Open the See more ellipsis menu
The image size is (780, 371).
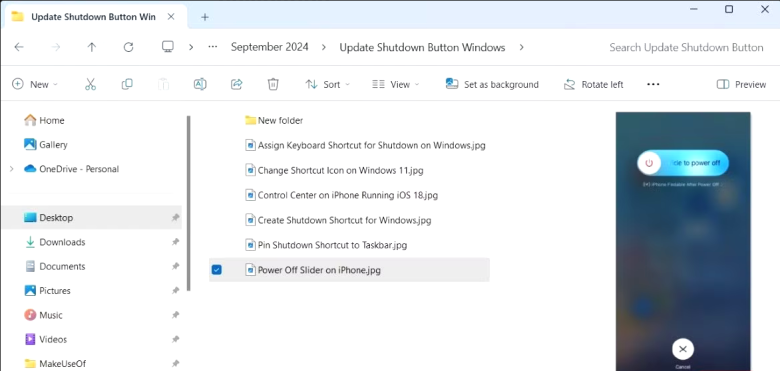653,85
